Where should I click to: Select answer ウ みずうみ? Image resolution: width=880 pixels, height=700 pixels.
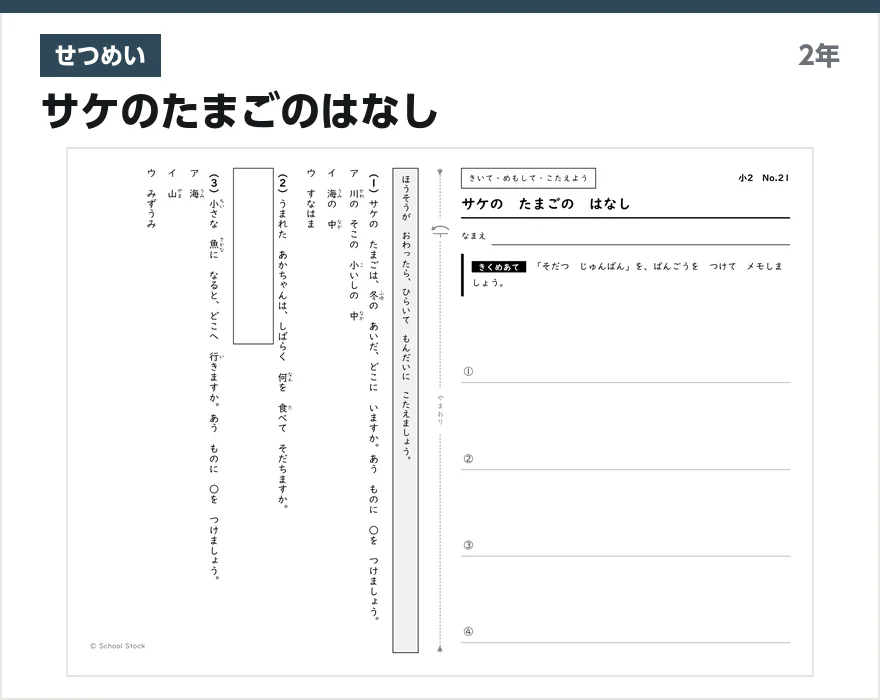coord(152,199)
